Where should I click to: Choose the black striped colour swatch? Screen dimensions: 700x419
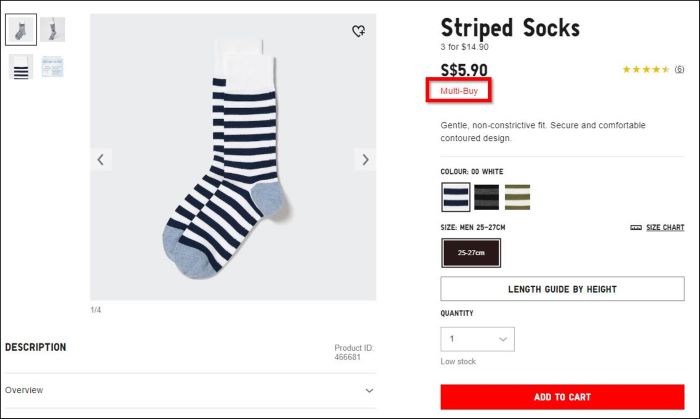(487, 197)
